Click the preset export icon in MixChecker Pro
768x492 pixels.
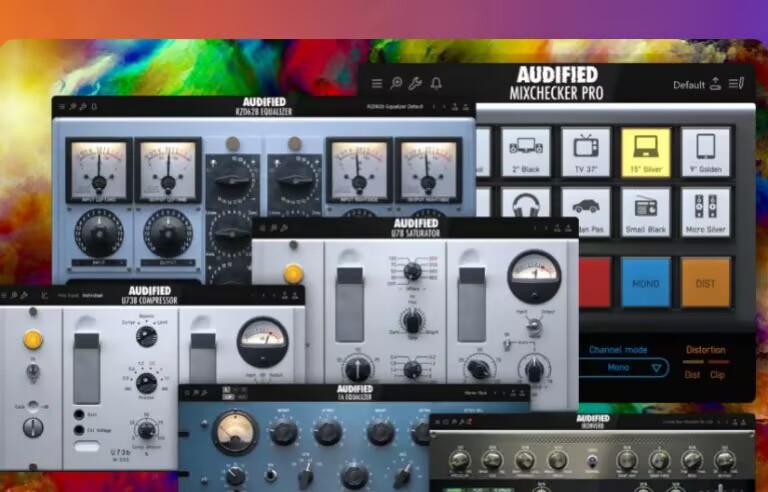click(716, 84)
